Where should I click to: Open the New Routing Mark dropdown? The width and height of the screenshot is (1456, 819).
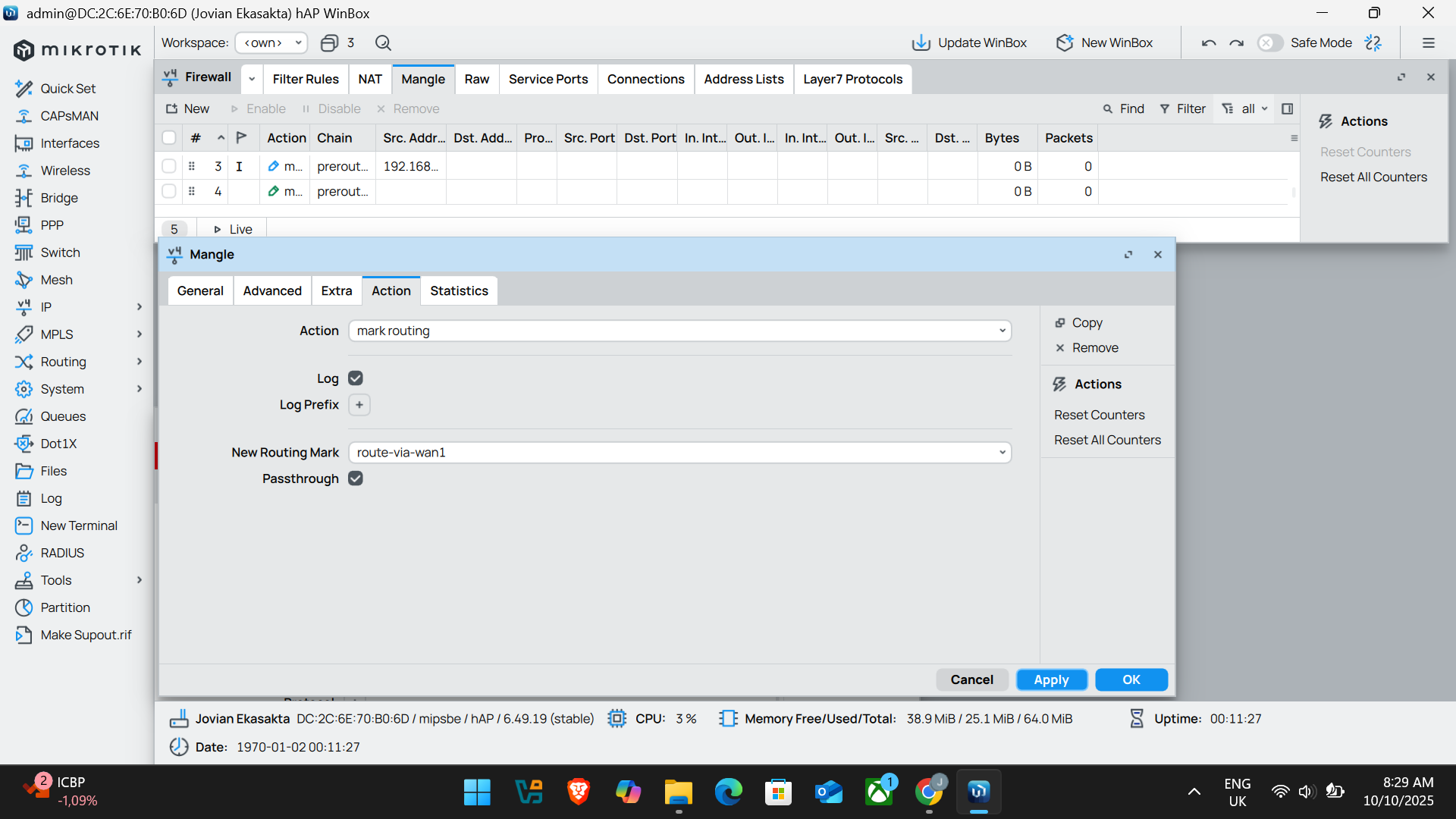pos(679,453)
